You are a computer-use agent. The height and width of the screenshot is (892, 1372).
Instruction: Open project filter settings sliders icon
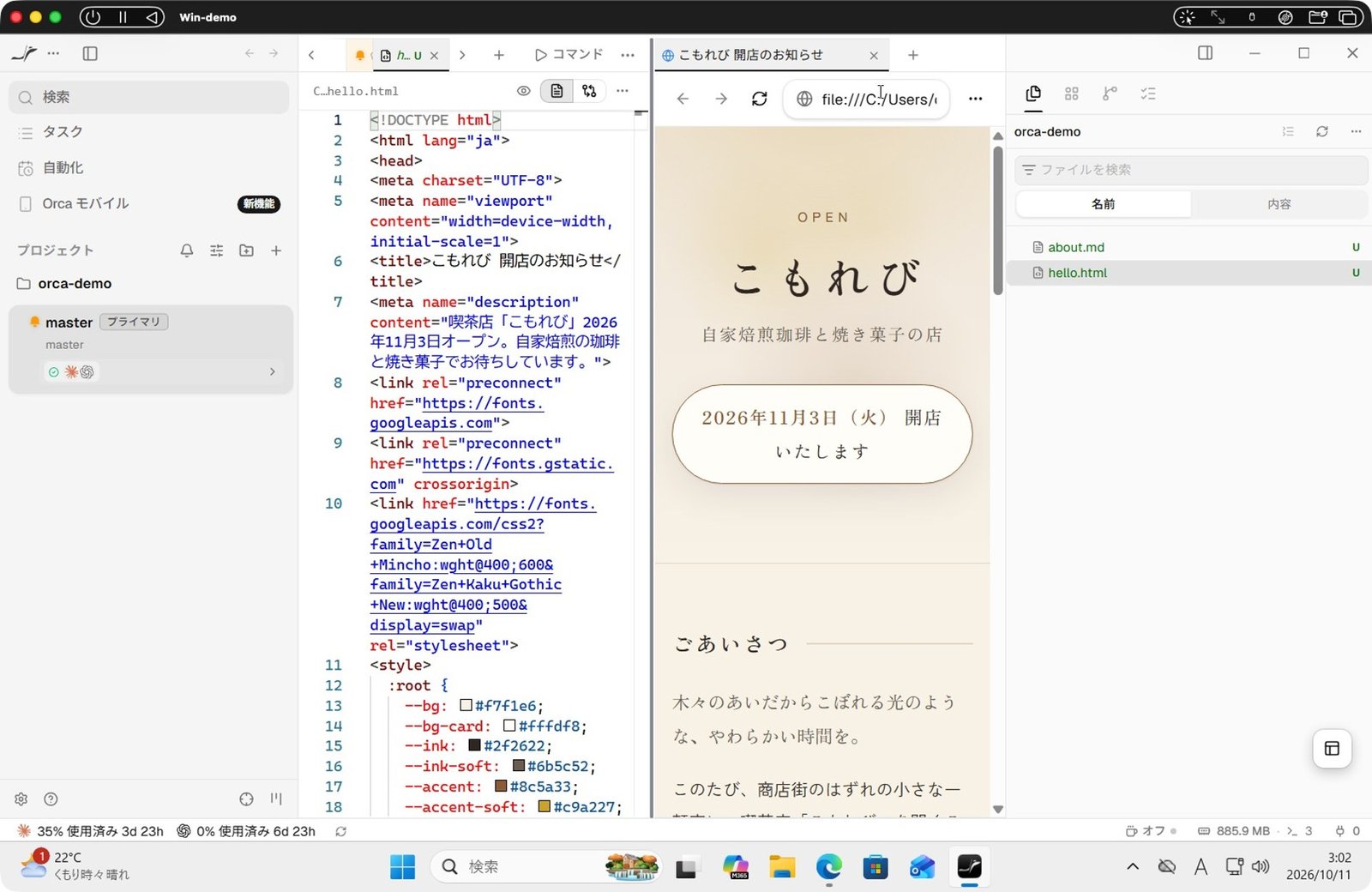pos(217,250)
